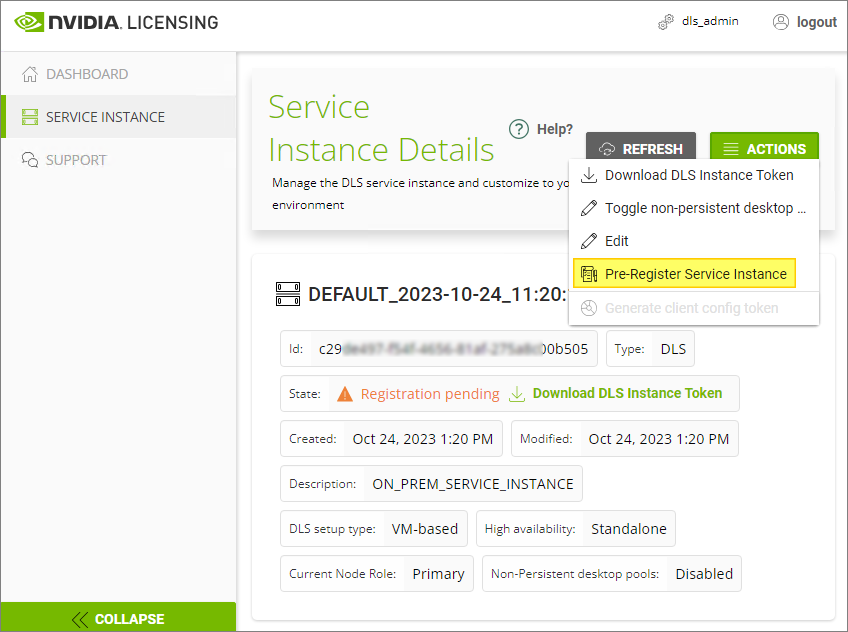Go to the Dashboard page
Screen dimensions: 848x632
point(86,74)
